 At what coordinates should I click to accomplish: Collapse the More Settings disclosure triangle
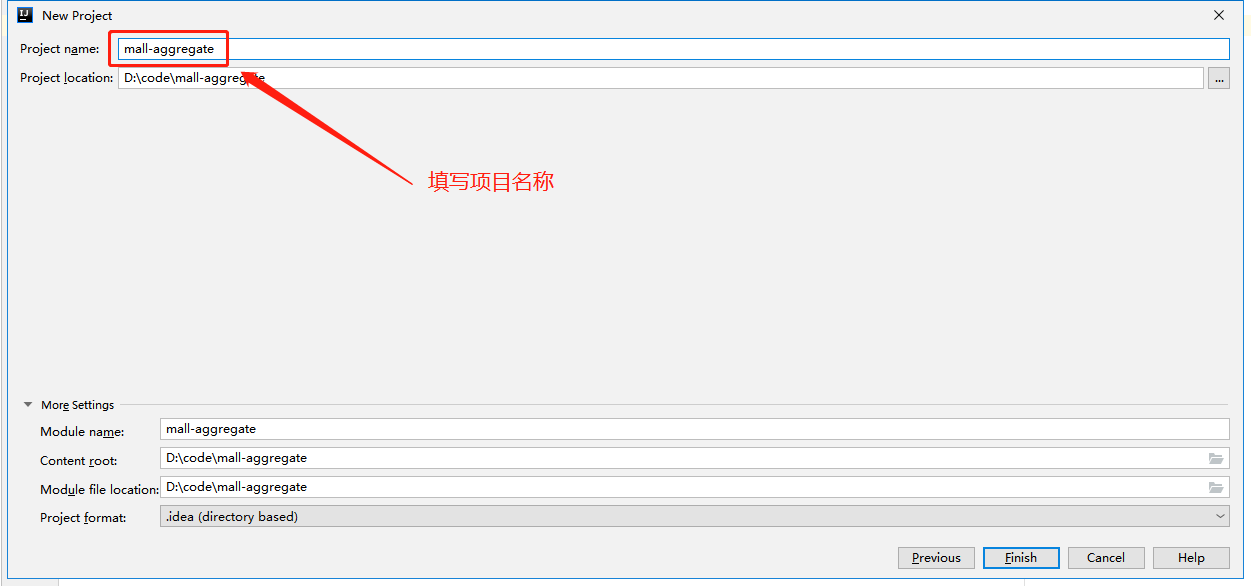click(x=28, y=405)
